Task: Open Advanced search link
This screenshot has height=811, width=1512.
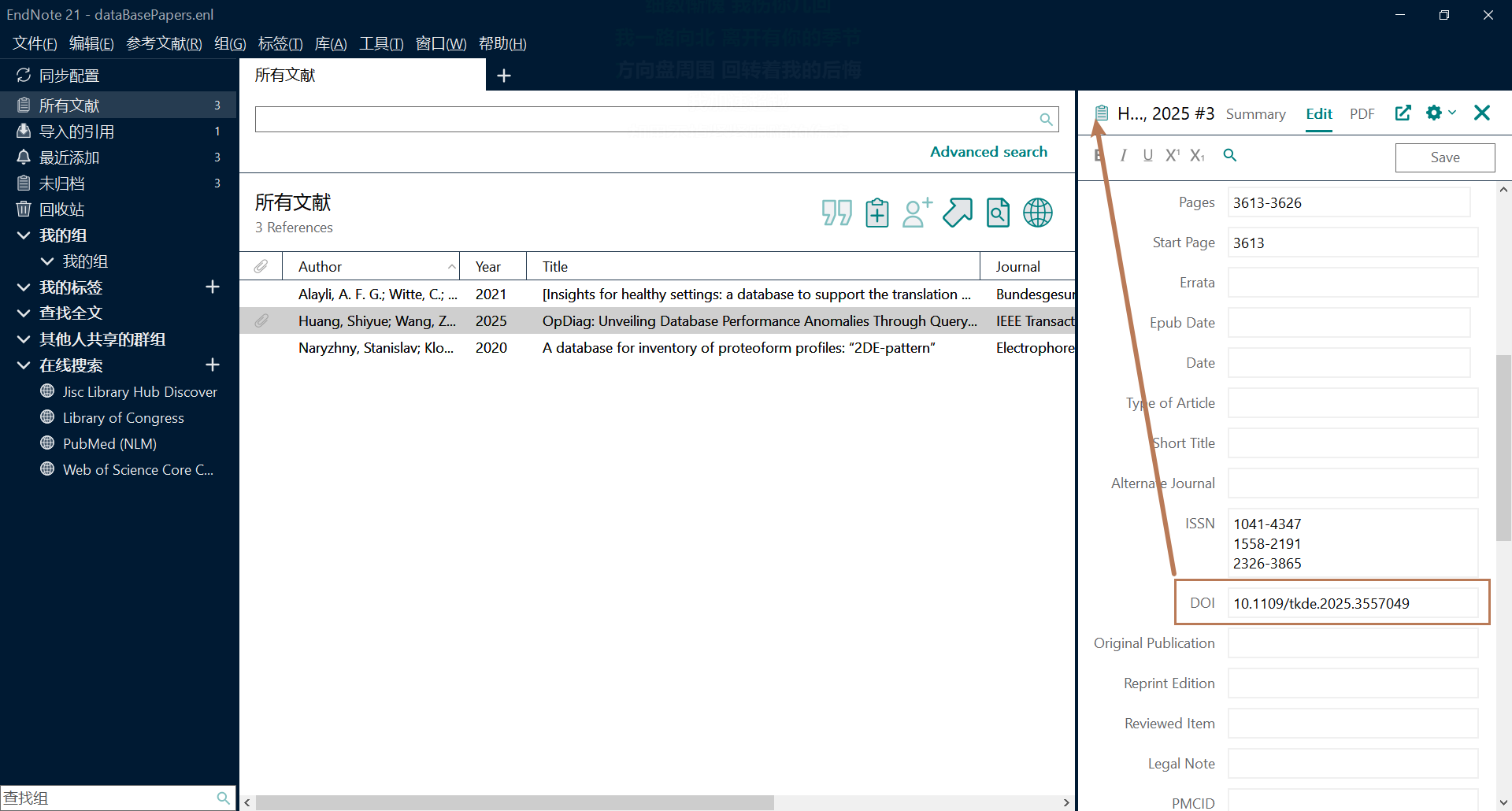Action: 988,152
